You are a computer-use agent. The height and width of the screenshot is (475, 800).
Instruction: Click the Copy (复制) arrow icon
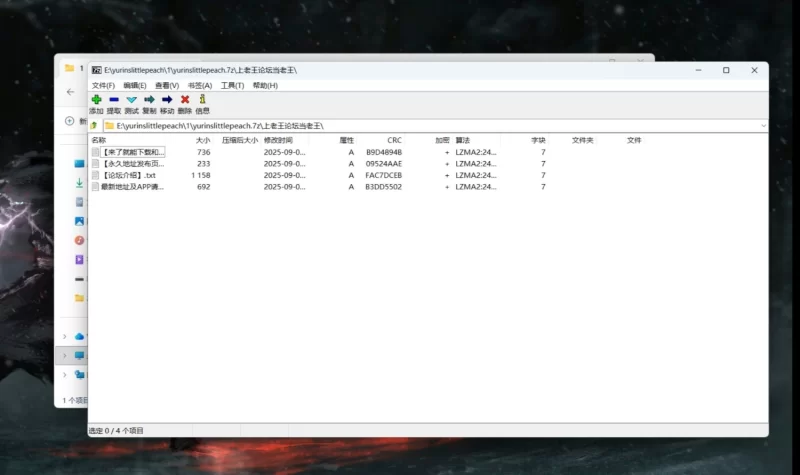pos(149,99)
